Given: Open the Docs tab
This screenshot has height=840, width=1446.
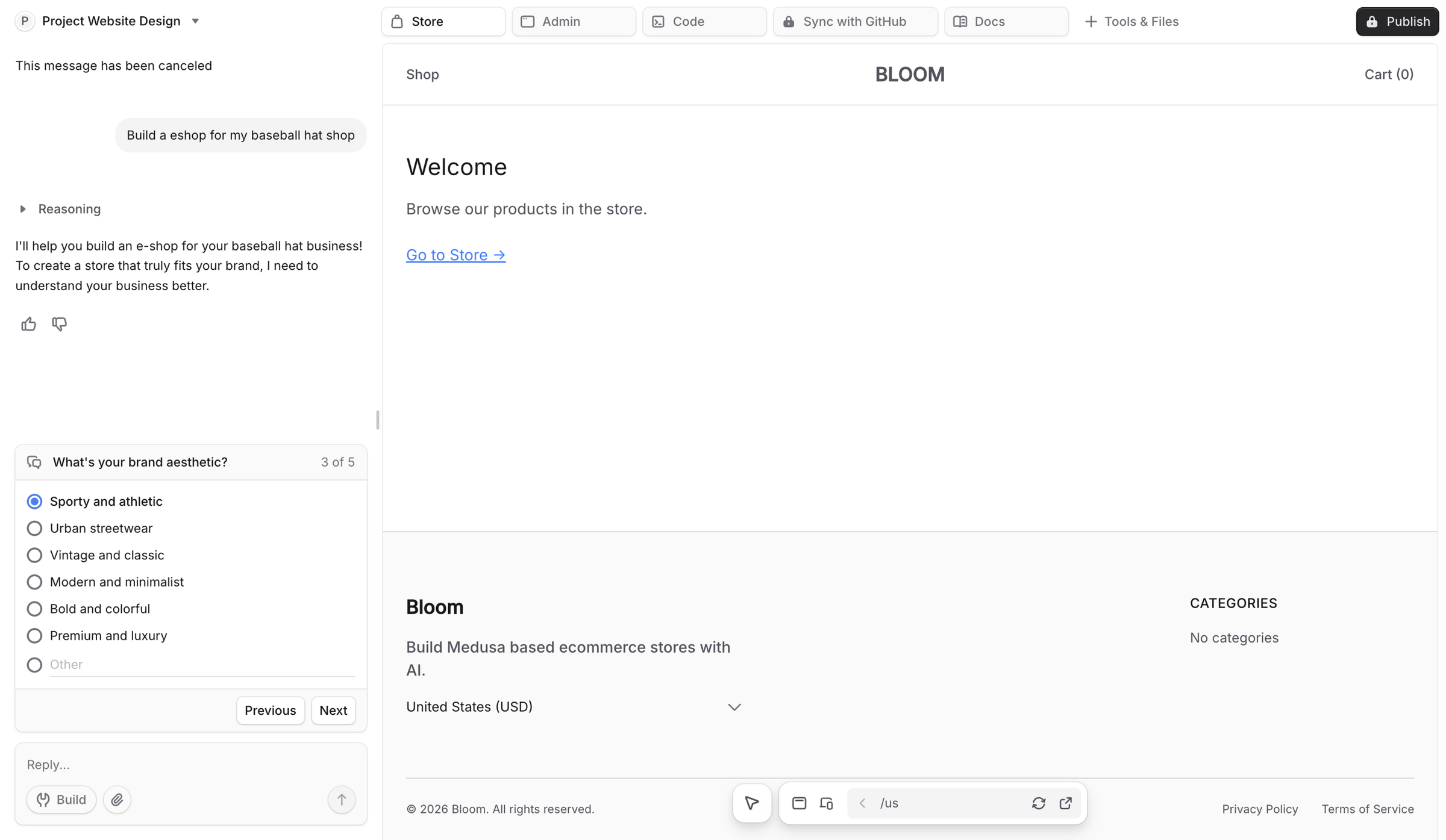Looking at the screenshot, I should coord(1006,22).
